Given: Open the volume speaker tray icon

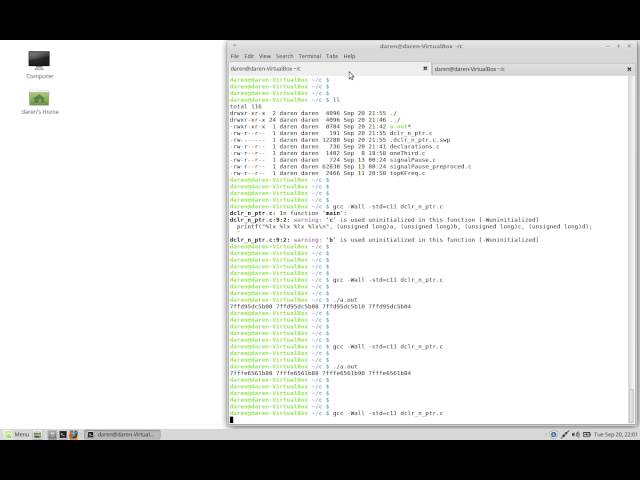Looking at the screenshot, I should (576, 435).
